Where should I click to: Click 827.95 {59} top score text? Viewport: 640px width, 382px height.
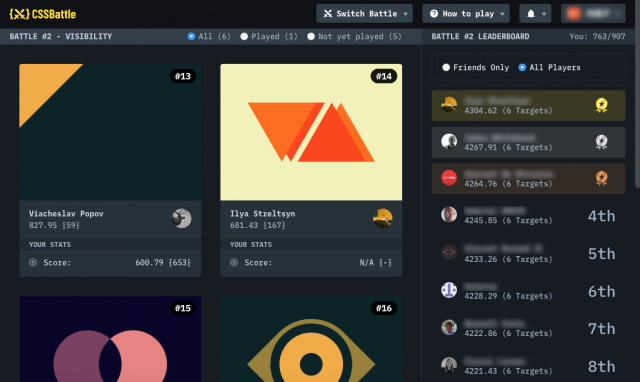tap(54, 225)
